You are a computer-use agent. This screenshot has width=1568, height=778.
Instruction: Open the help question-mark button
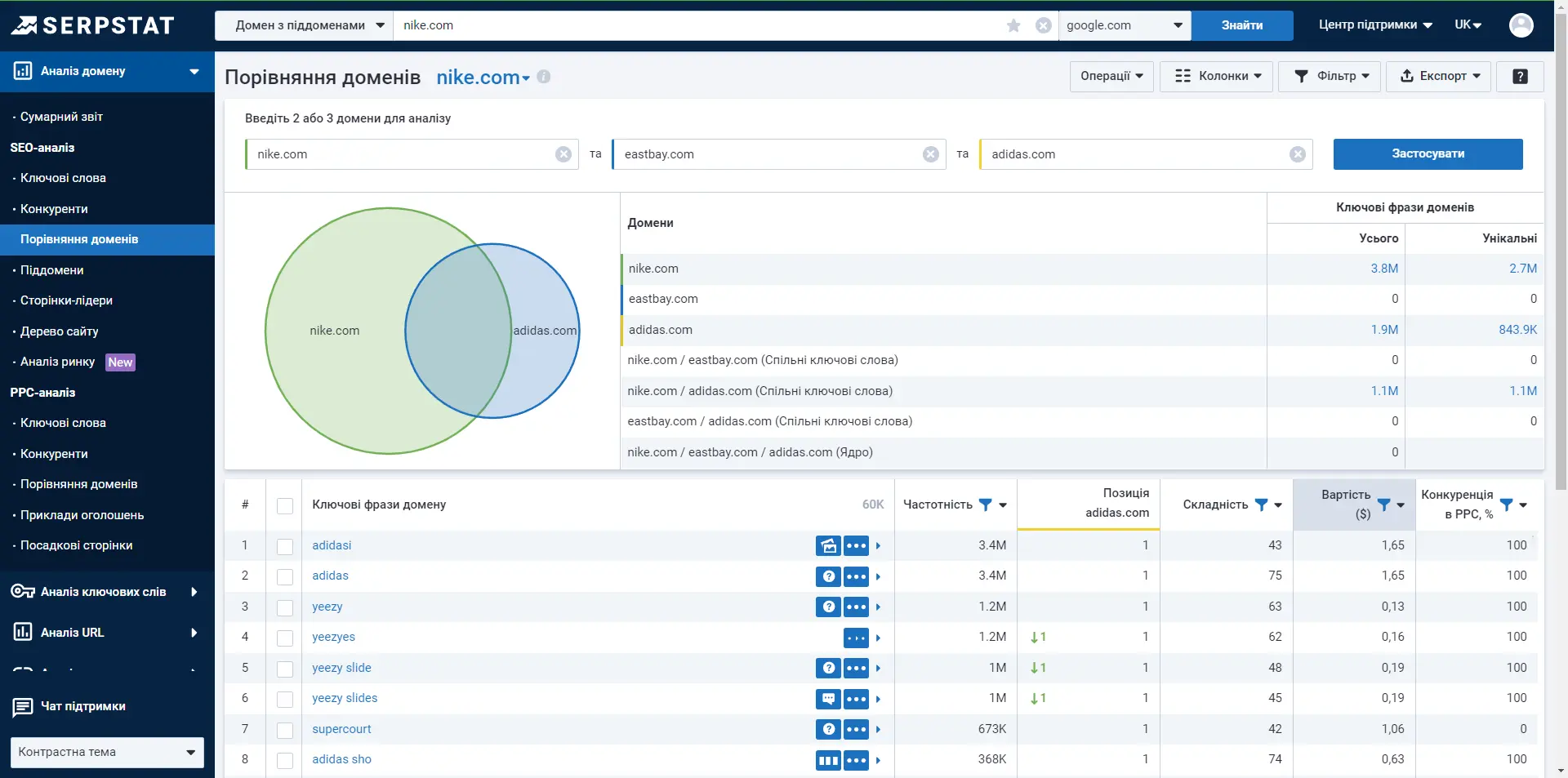1520,76
